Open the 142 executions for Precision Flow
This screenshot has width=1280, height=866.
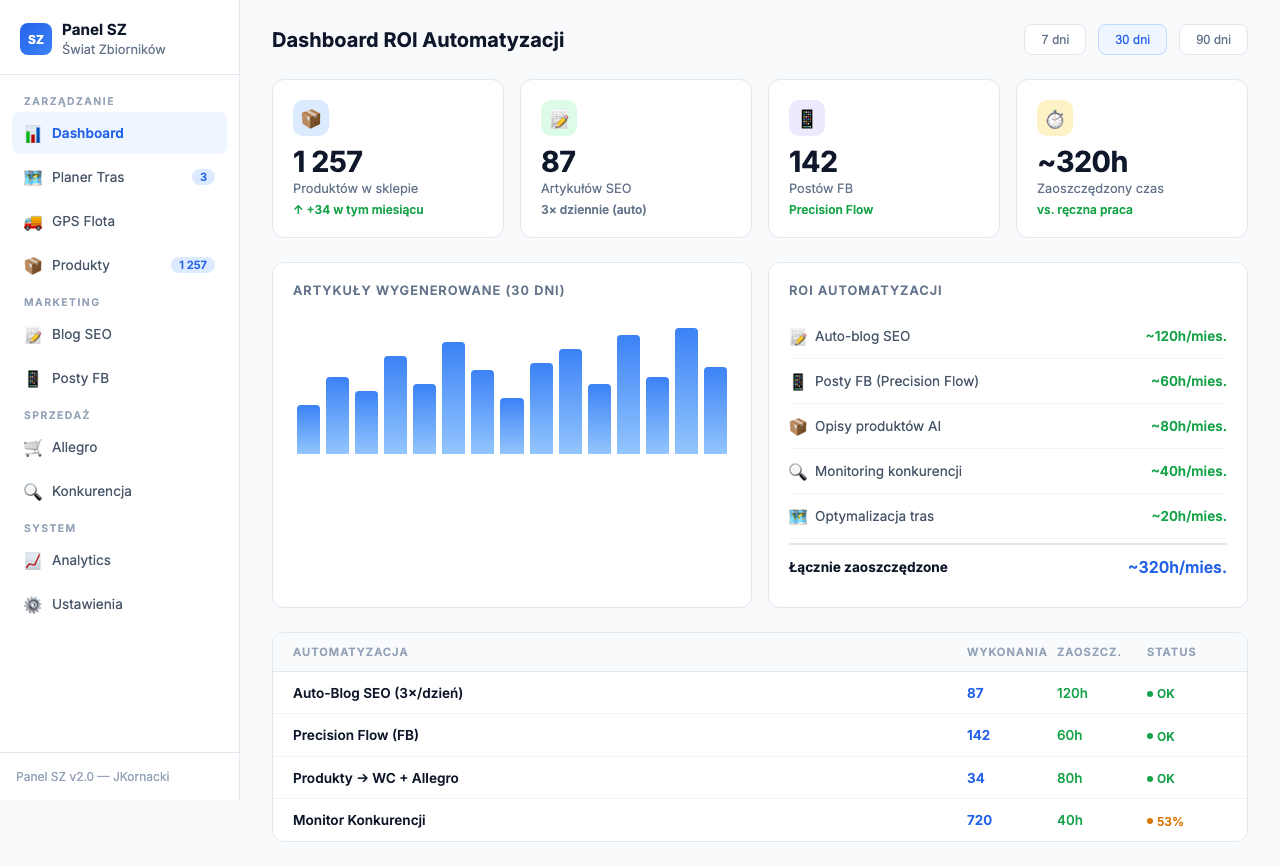978,735
